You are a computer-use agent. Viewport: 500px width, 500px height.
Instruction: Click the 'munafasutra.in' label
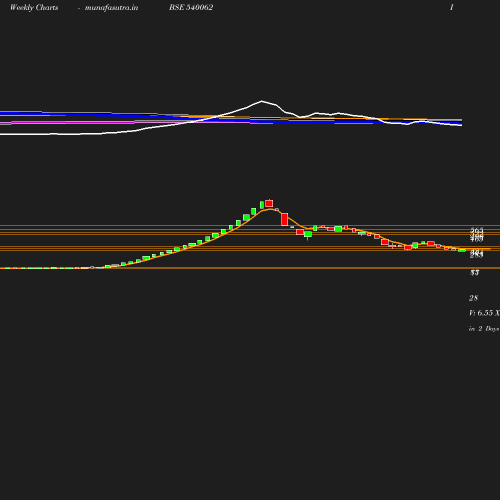[x=111, y=8]
